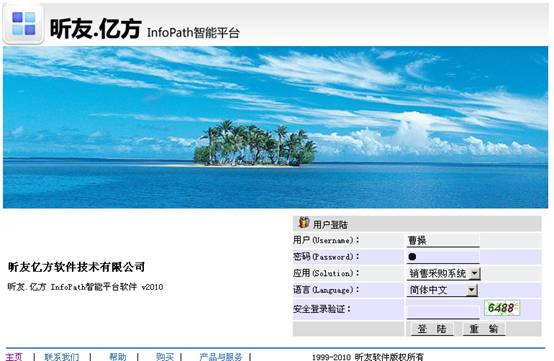Image resolution: width=554 pixels, height=361 pixels.
Task: Focus the Password input field
Action: point(443,257)
